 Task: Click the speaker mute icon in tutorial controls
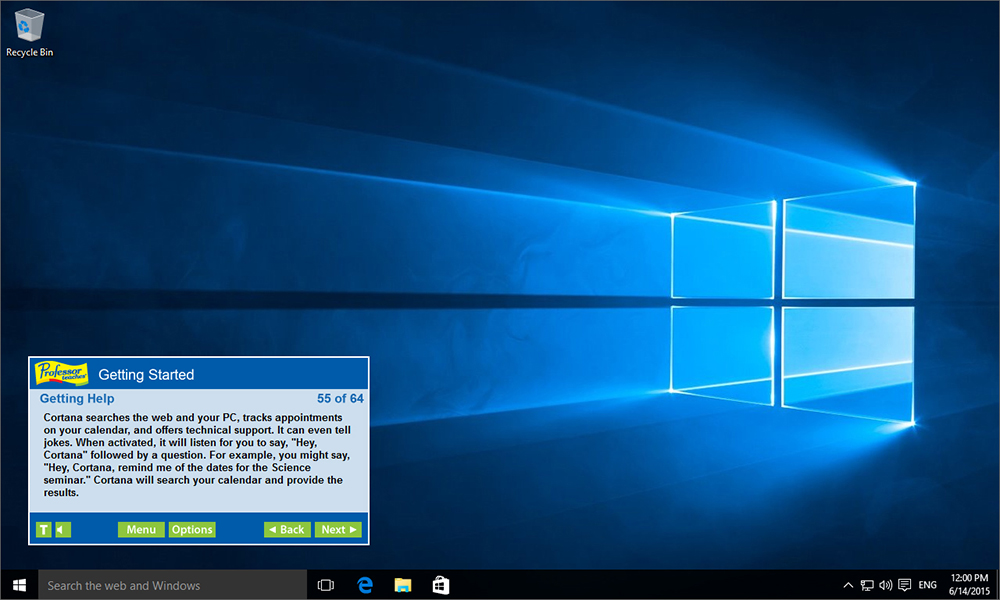point(58,529)
